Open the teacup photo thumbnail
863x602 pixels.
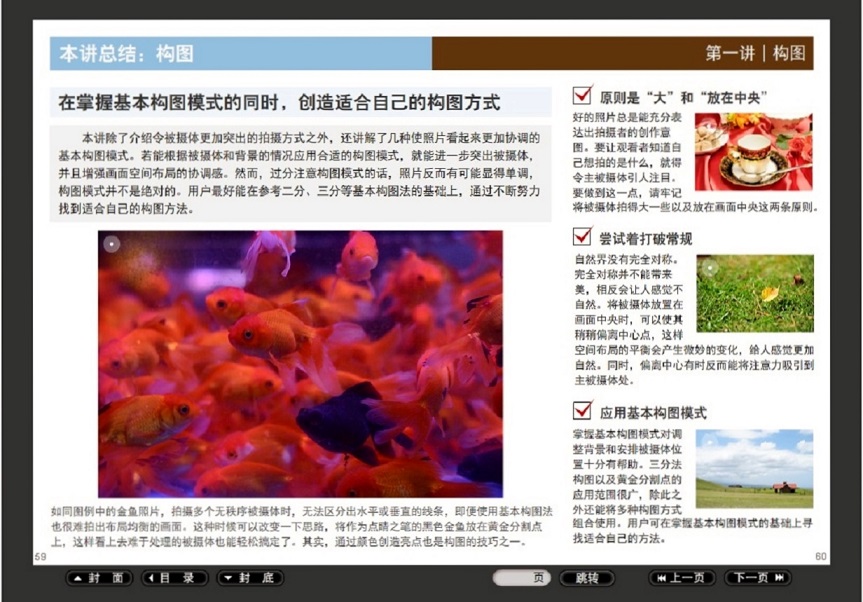tap(753, 152)
